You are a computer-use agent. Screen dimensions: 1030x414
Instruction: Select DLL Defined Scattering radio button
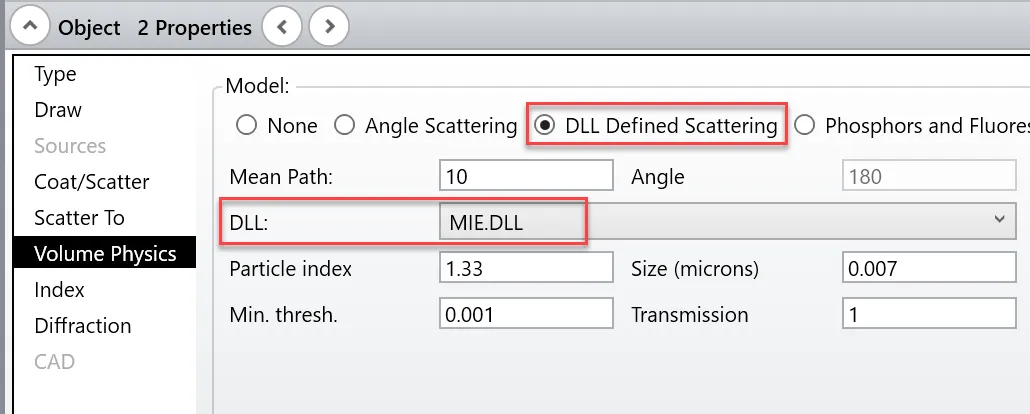click(x=545, y=126)
